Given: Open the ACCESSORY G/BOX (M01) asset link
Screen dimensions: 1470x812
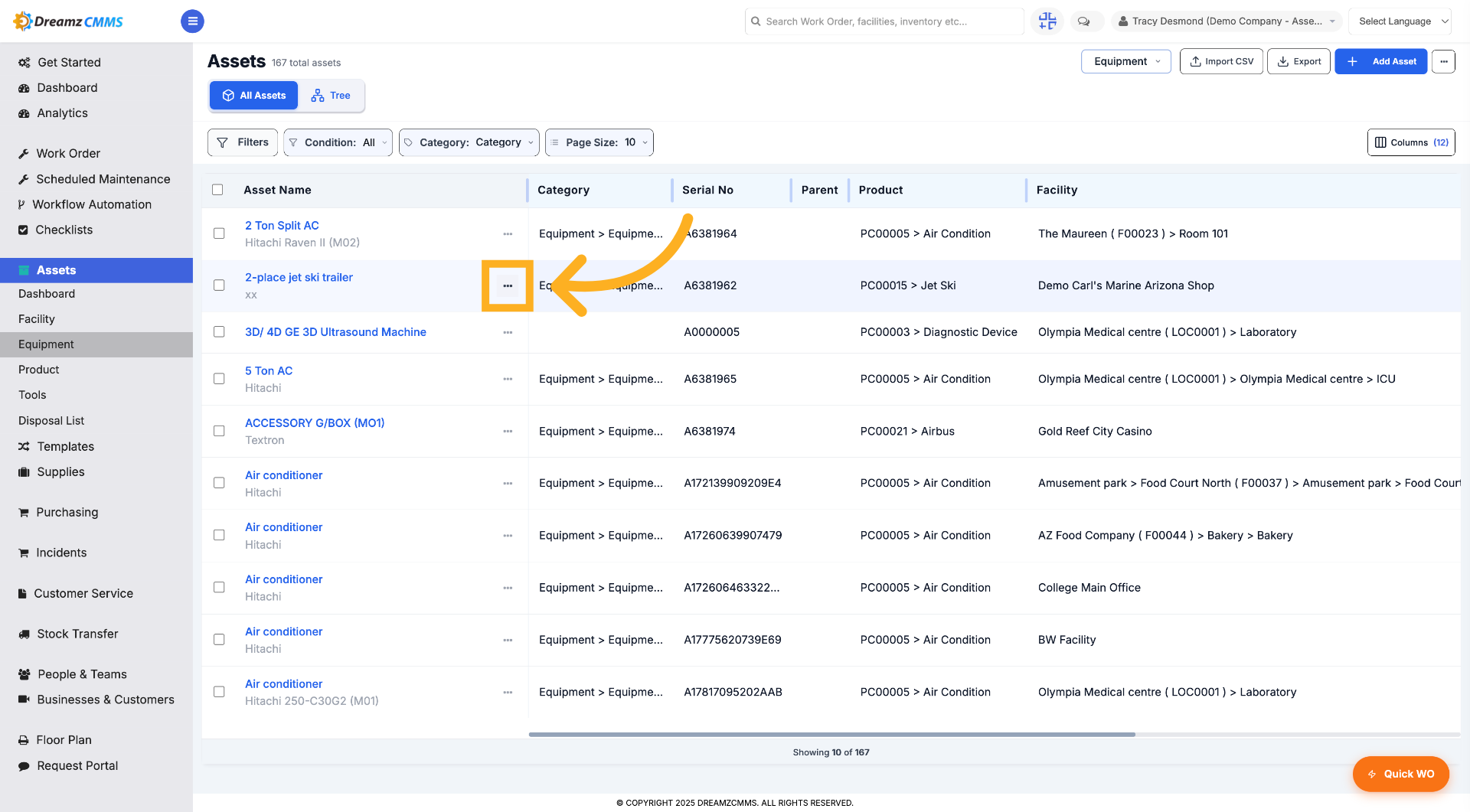Looking at the screenshot, I should pyautogui.click(x=315, y=423).
